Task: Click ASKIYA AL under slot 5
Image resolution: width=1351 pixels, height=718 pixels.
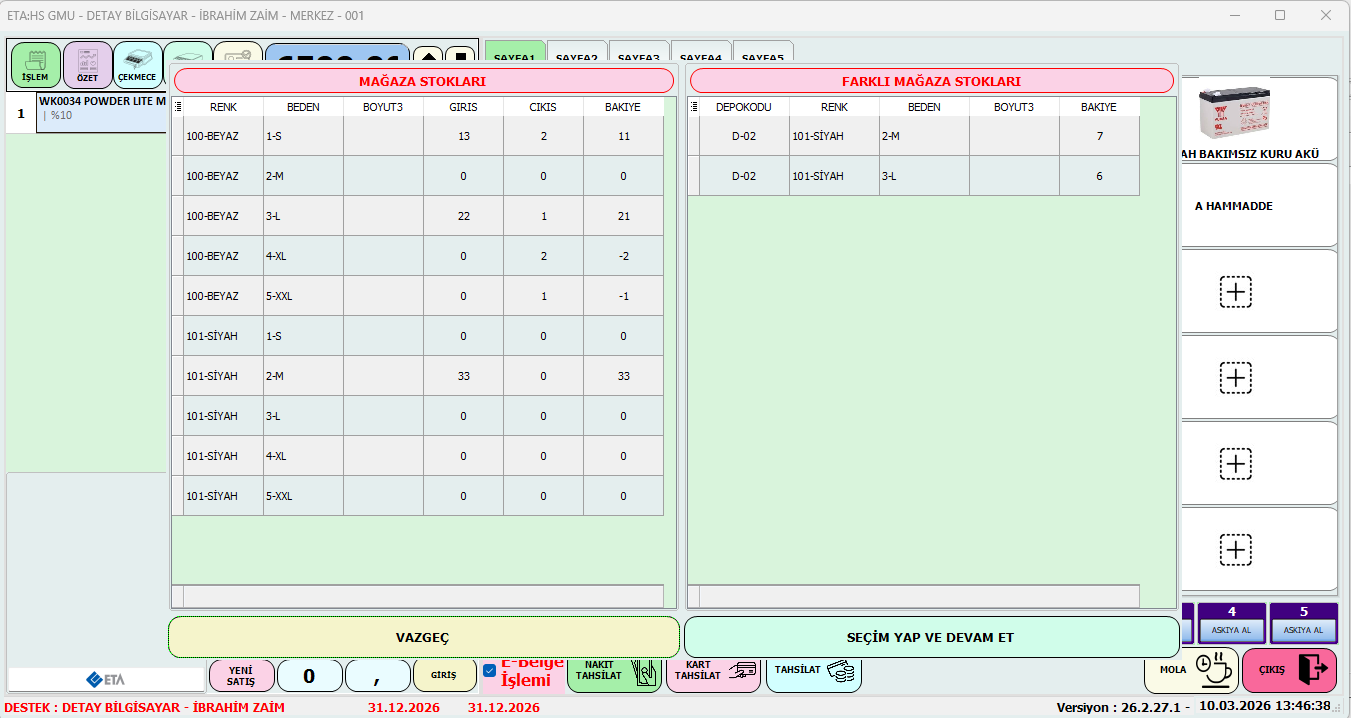Action: coord(1303,630)
